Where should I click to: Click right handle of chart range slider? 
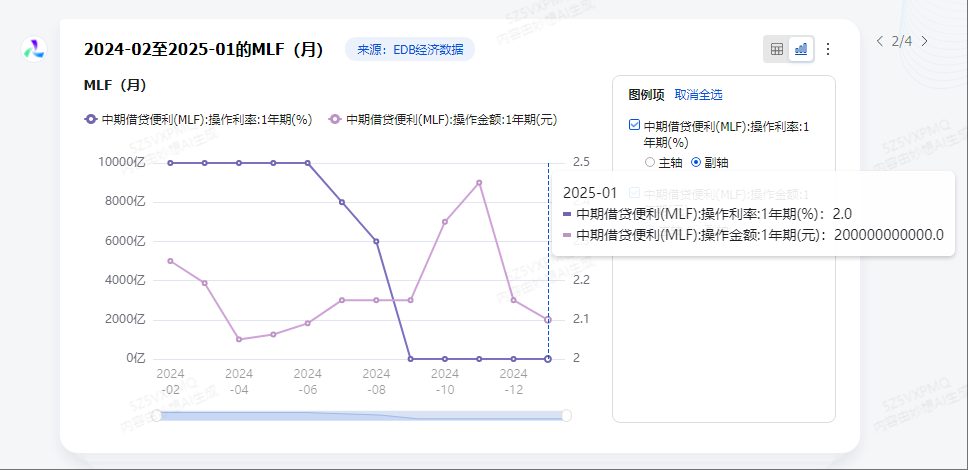click(x=566, y=415)
